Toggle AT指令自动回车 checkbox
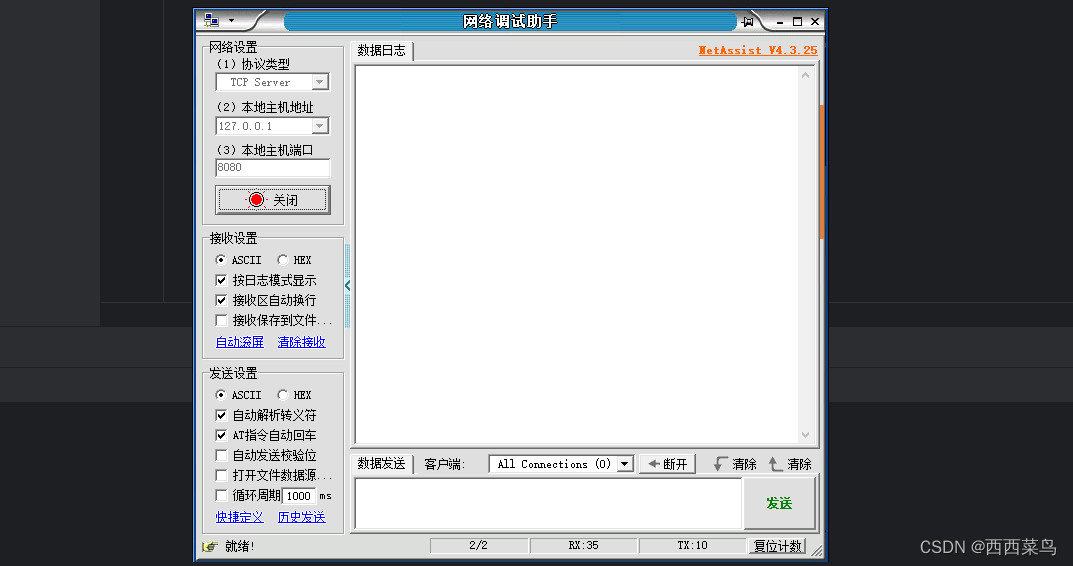This screenshot has width=1073, height=566. click(x=221, y=435)
